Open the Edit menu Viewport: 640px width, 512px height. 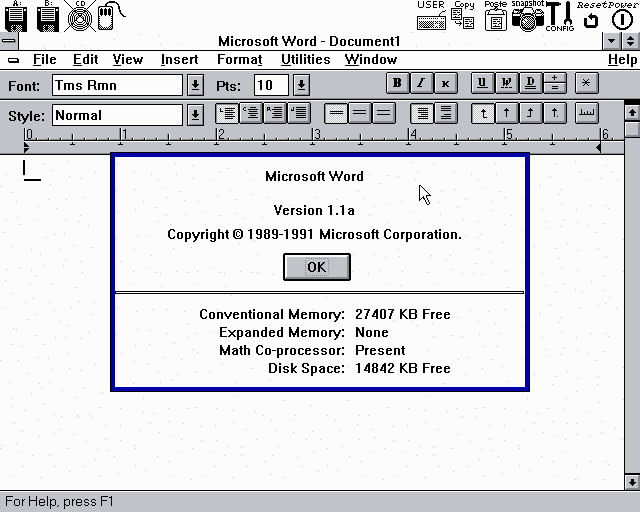pyautogui.click(x=85, y=60)
